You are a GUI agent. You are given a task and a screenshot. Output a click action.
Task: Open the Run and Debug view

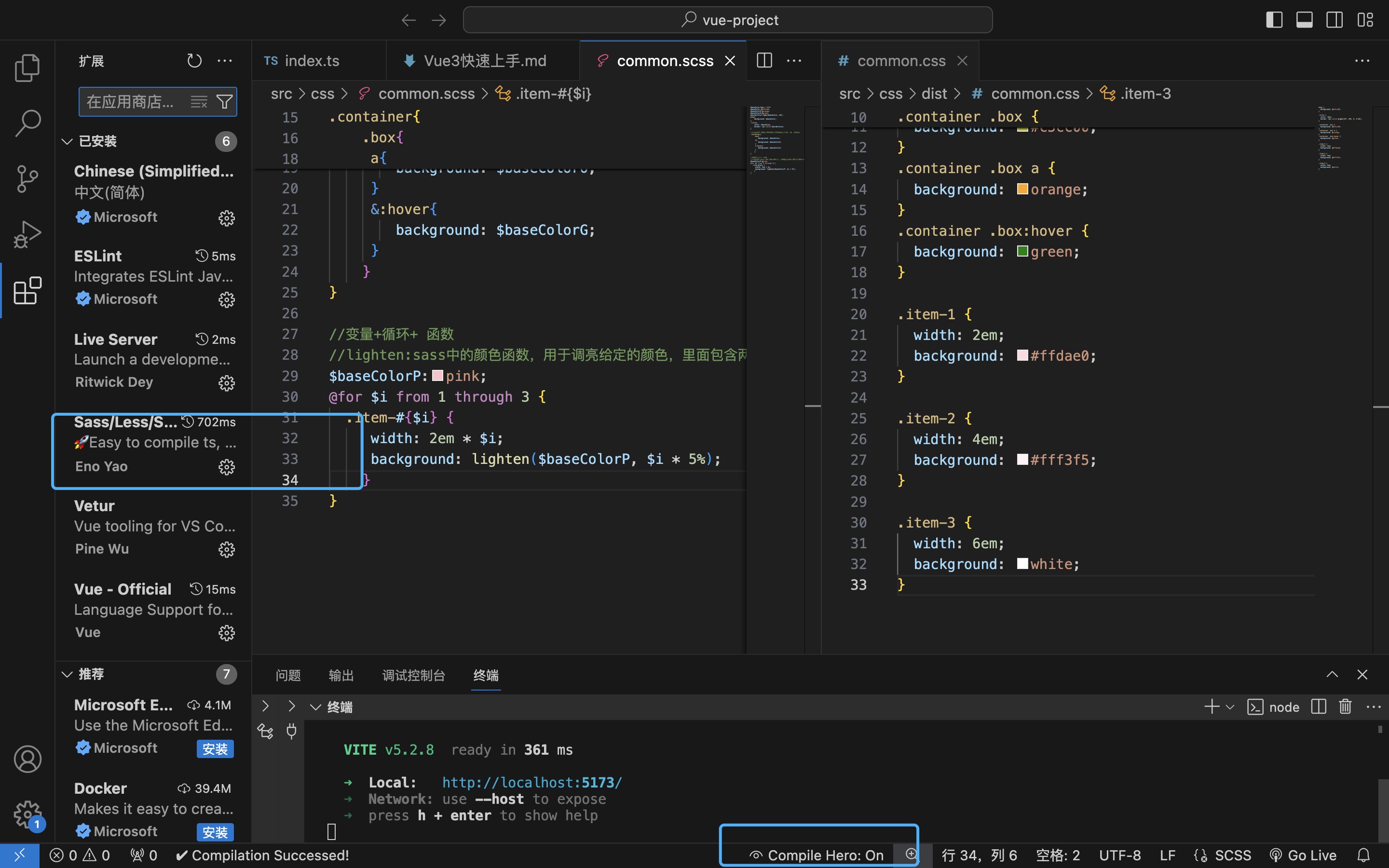27,234
